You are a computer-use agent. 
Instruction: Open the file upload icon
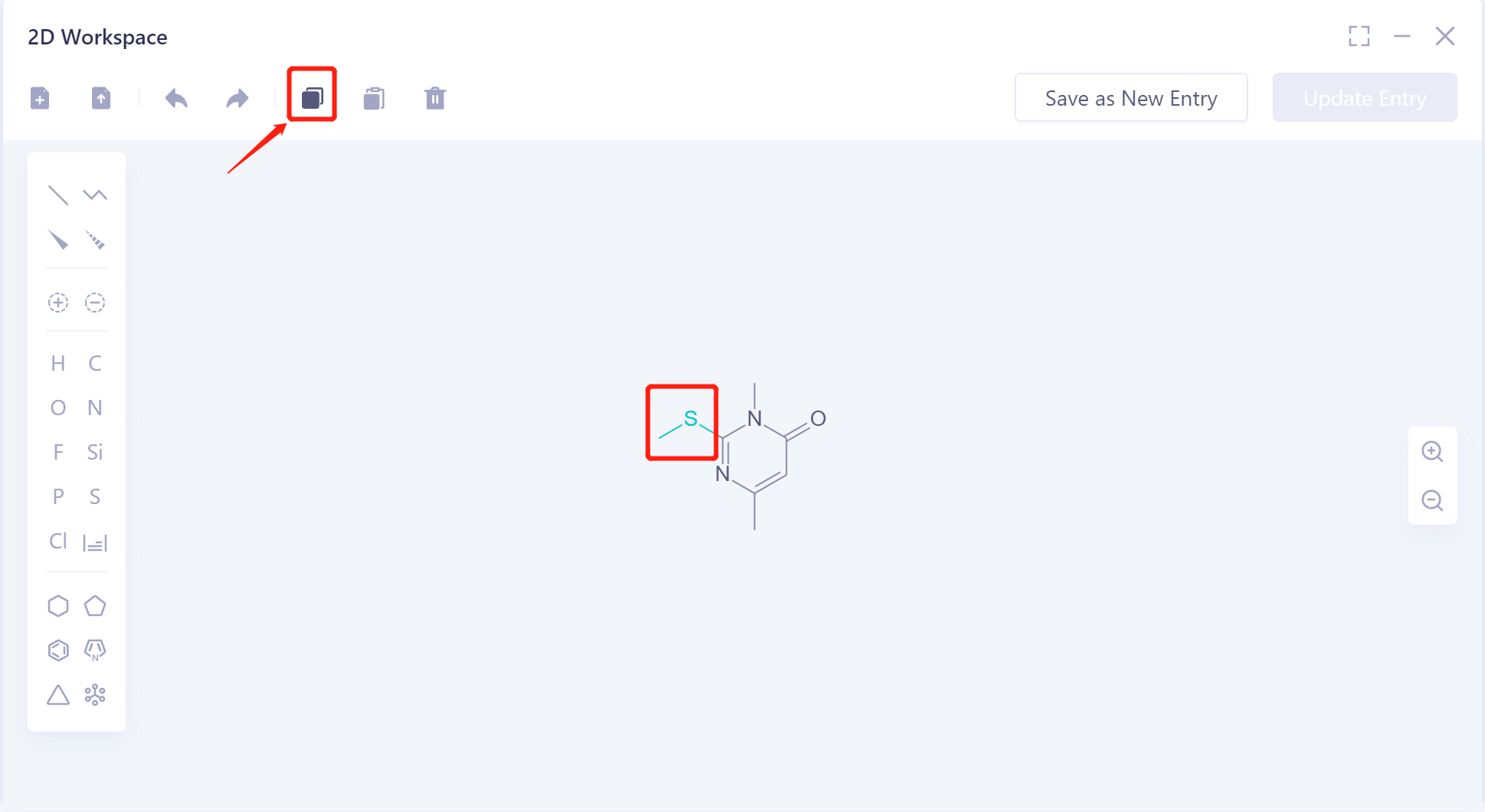tap(100, 98)
